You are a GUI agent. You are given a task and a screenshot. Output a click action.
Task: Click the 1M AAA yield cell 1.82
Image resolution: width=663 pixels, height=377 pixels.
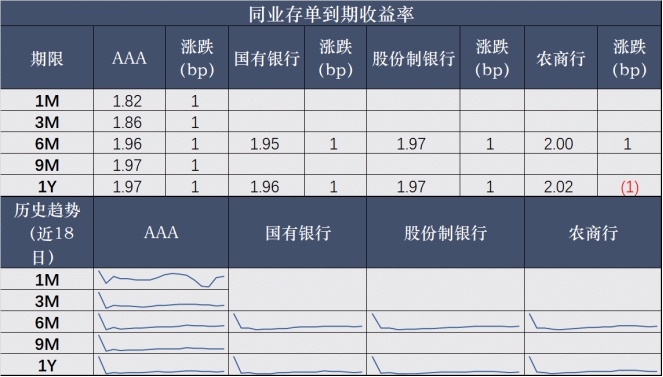tap(128, 101)
